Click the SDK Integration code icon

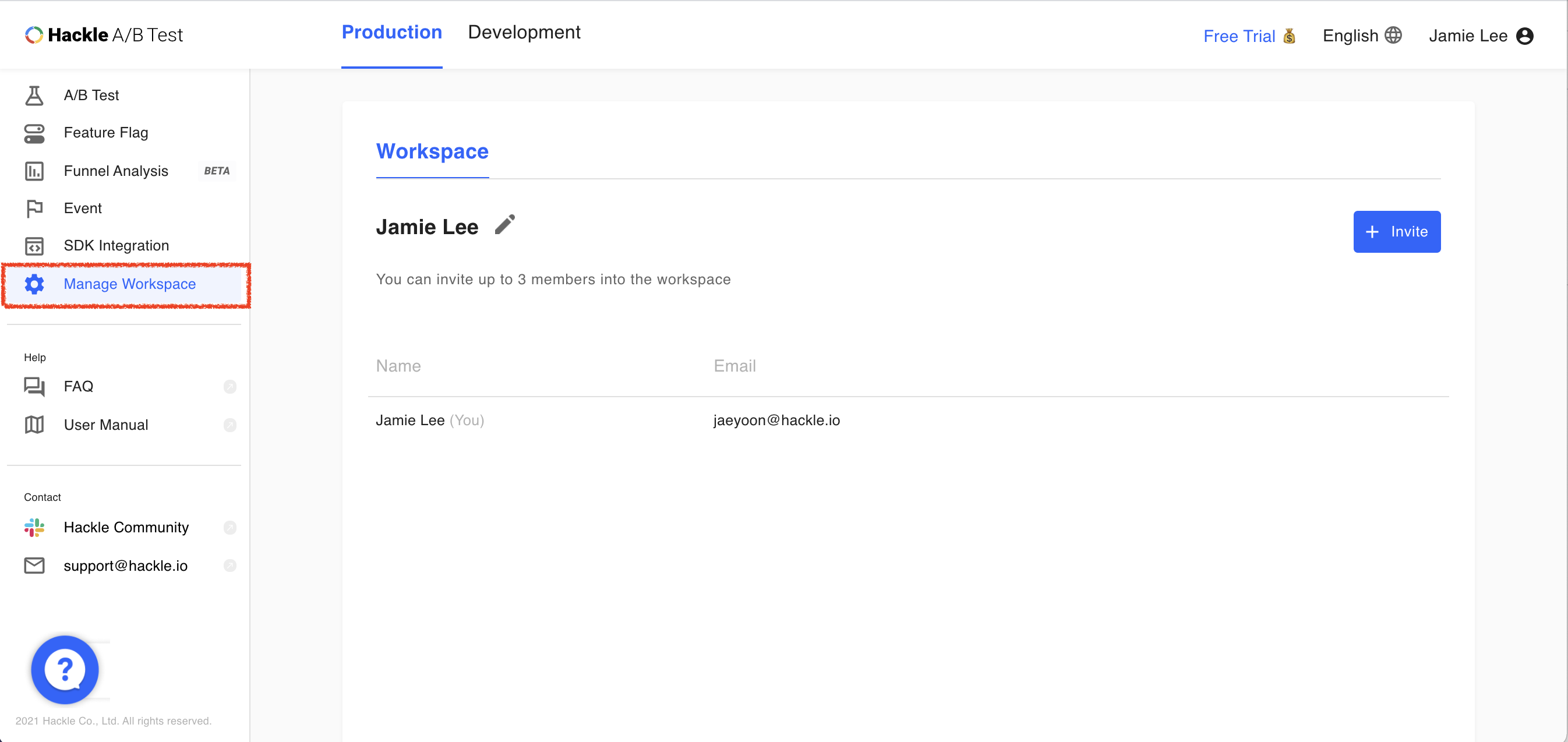pyautogui.click(x=34, y=246)
